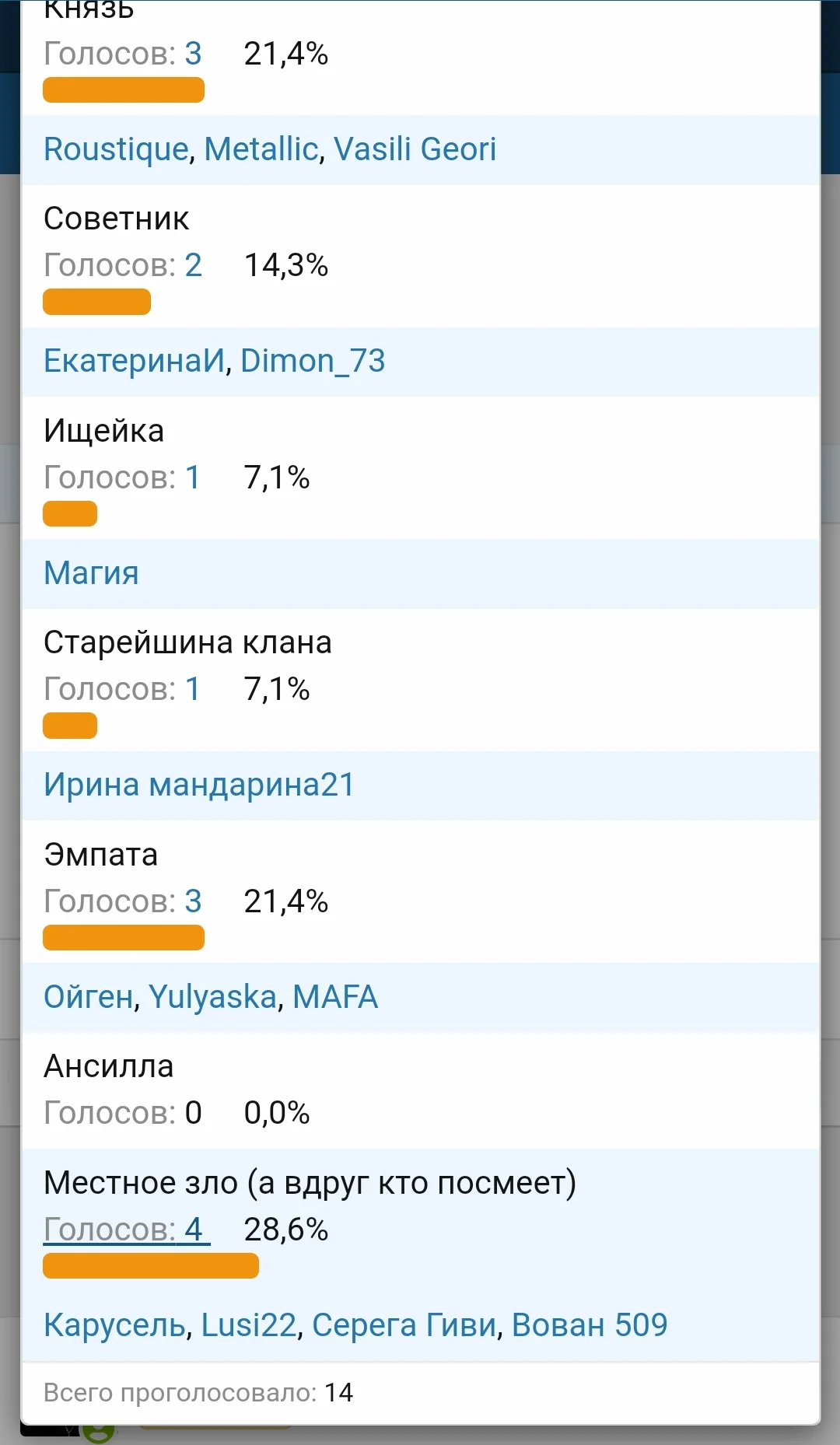Open Metallic's profile link

tap(261, 149)
